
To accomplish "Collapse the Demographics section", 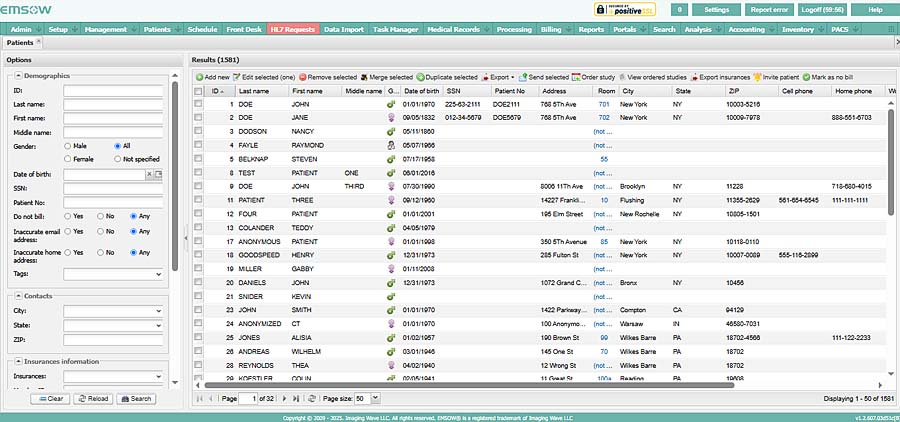I will tap(17, 76).
